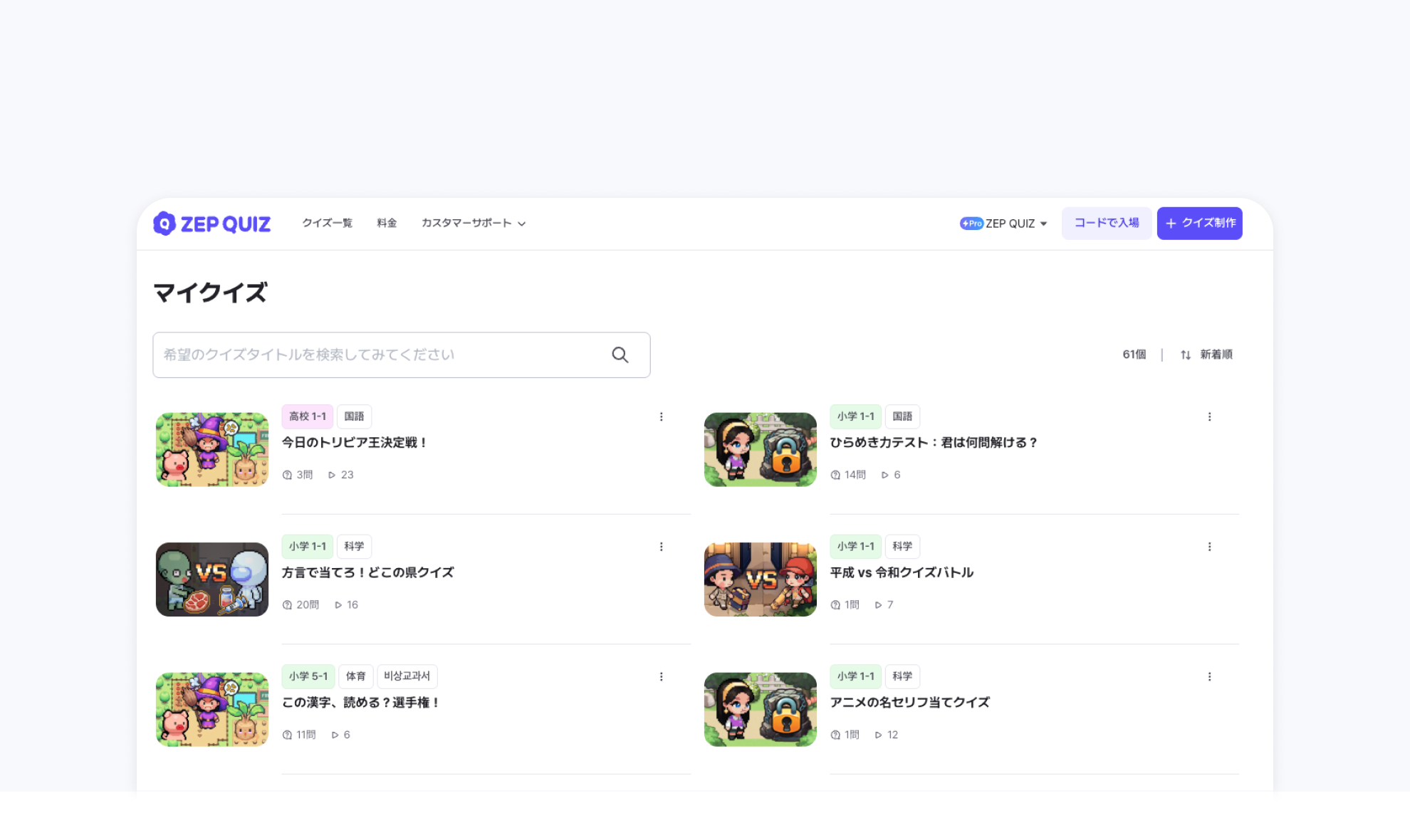Click the 方言で当てろ quiz zombie thumbnail

click(212, 579)
